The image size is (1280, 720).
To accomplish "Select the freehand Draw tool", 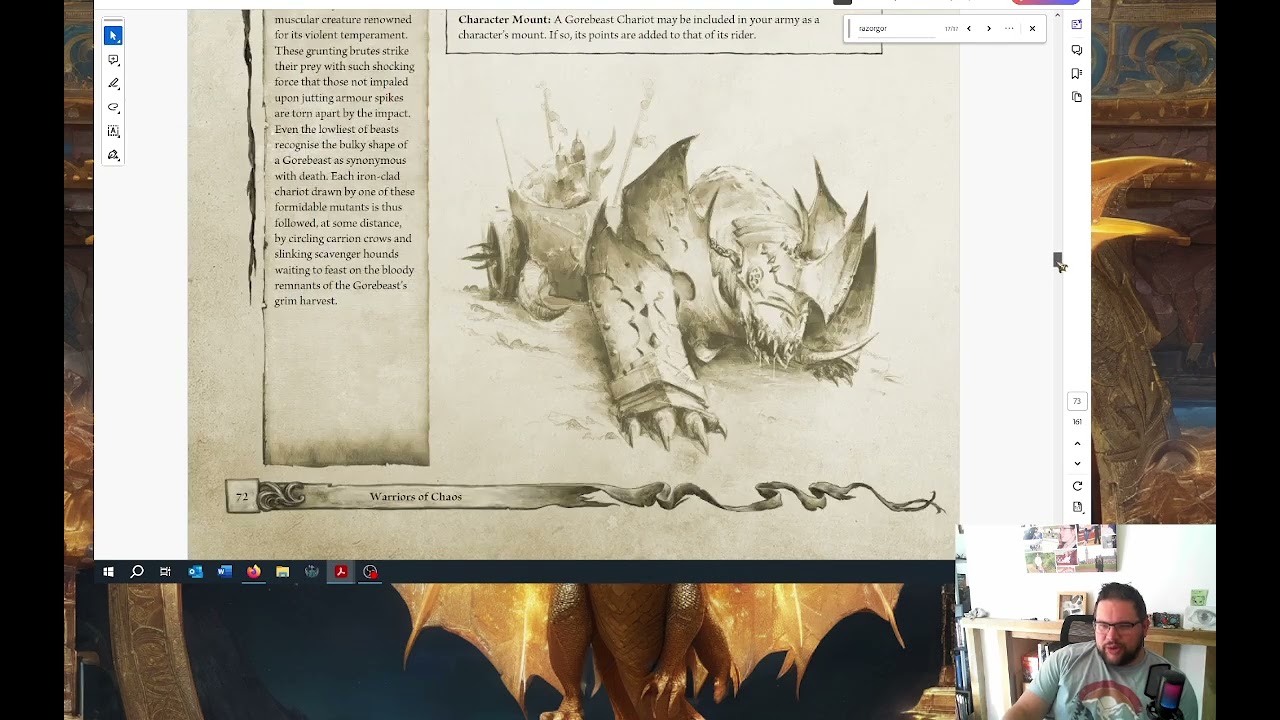I will pyautogui.click(x=113, y=108).
